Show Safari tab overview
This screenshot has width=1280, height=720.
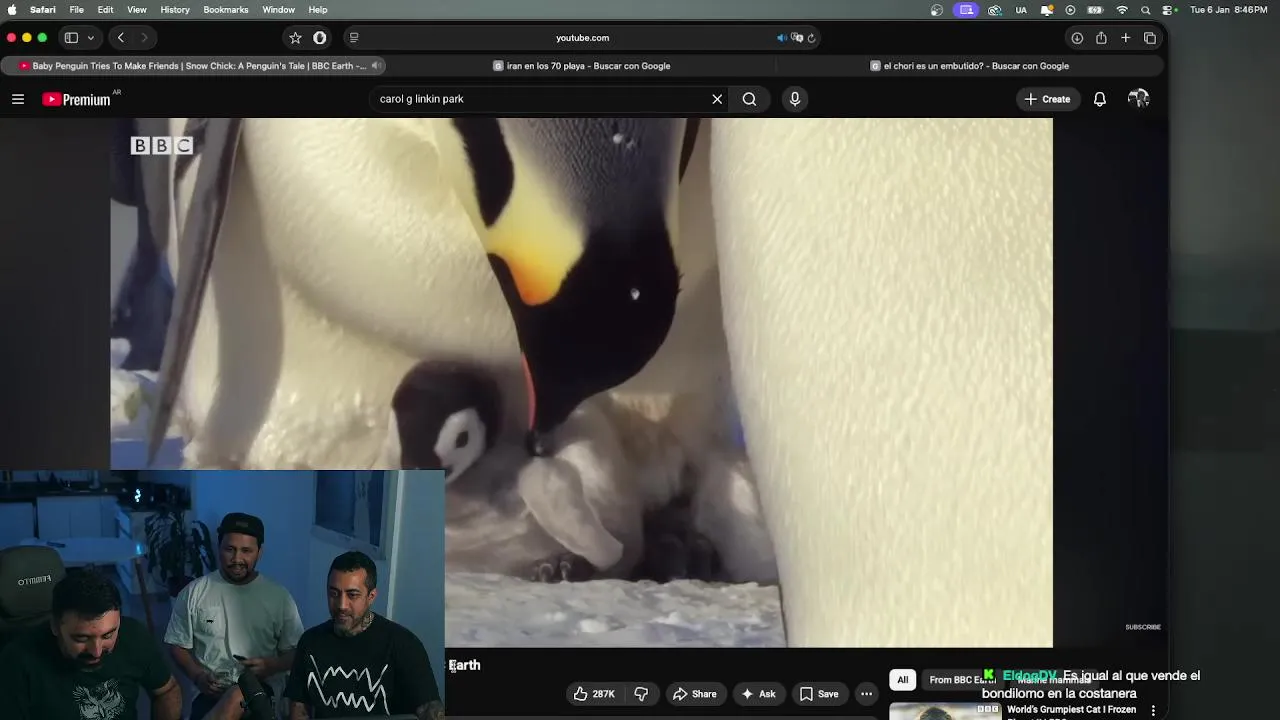pyautogui.click(x=1150, y=38)
